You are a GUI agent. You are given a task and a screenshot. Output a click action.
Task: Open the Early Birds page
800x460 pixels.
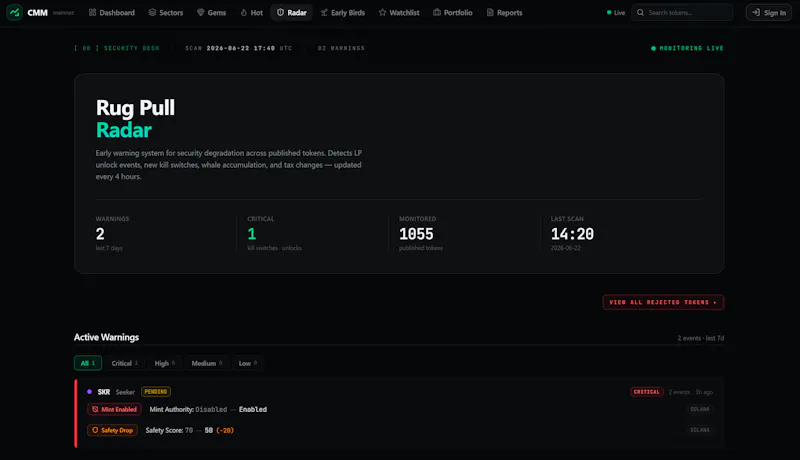(x=343, y=12)
